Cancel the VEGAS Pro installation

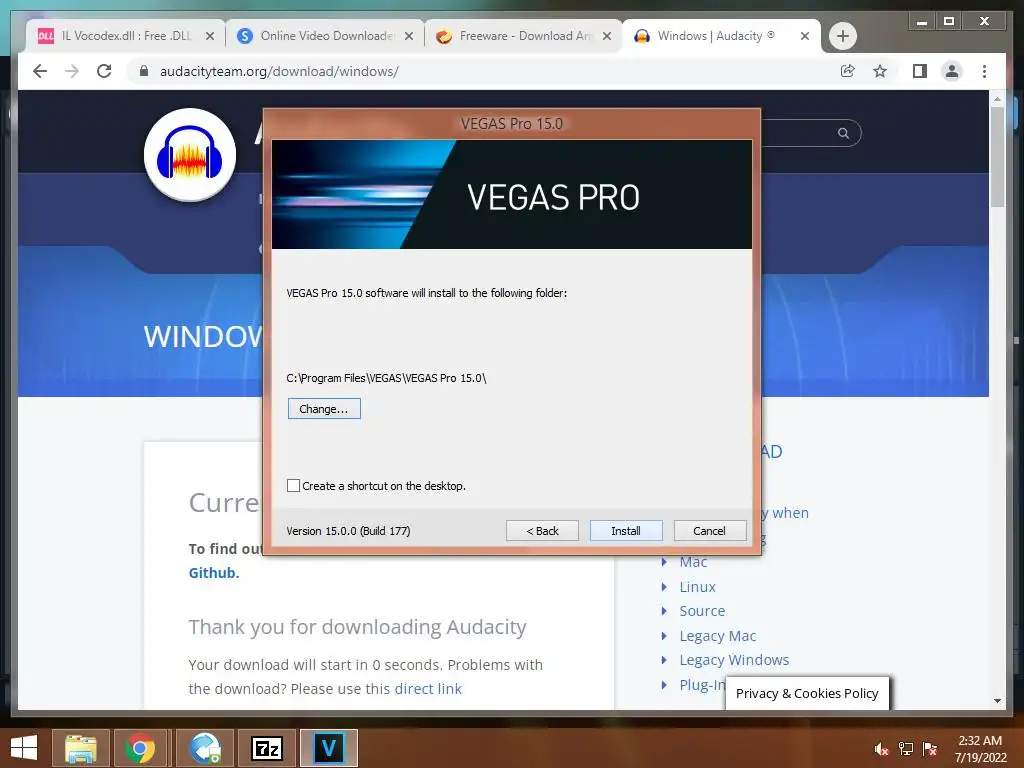click(709, 531)
